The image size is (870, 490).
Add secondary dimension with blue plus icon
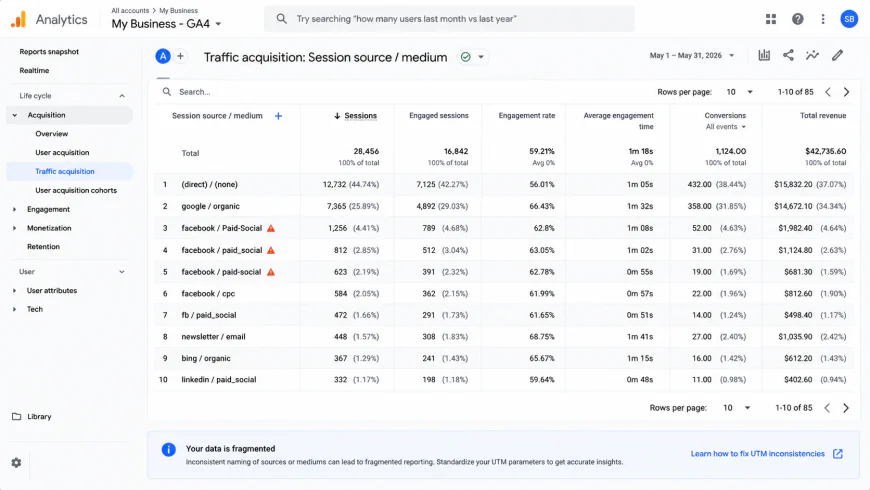coord(279,115)
